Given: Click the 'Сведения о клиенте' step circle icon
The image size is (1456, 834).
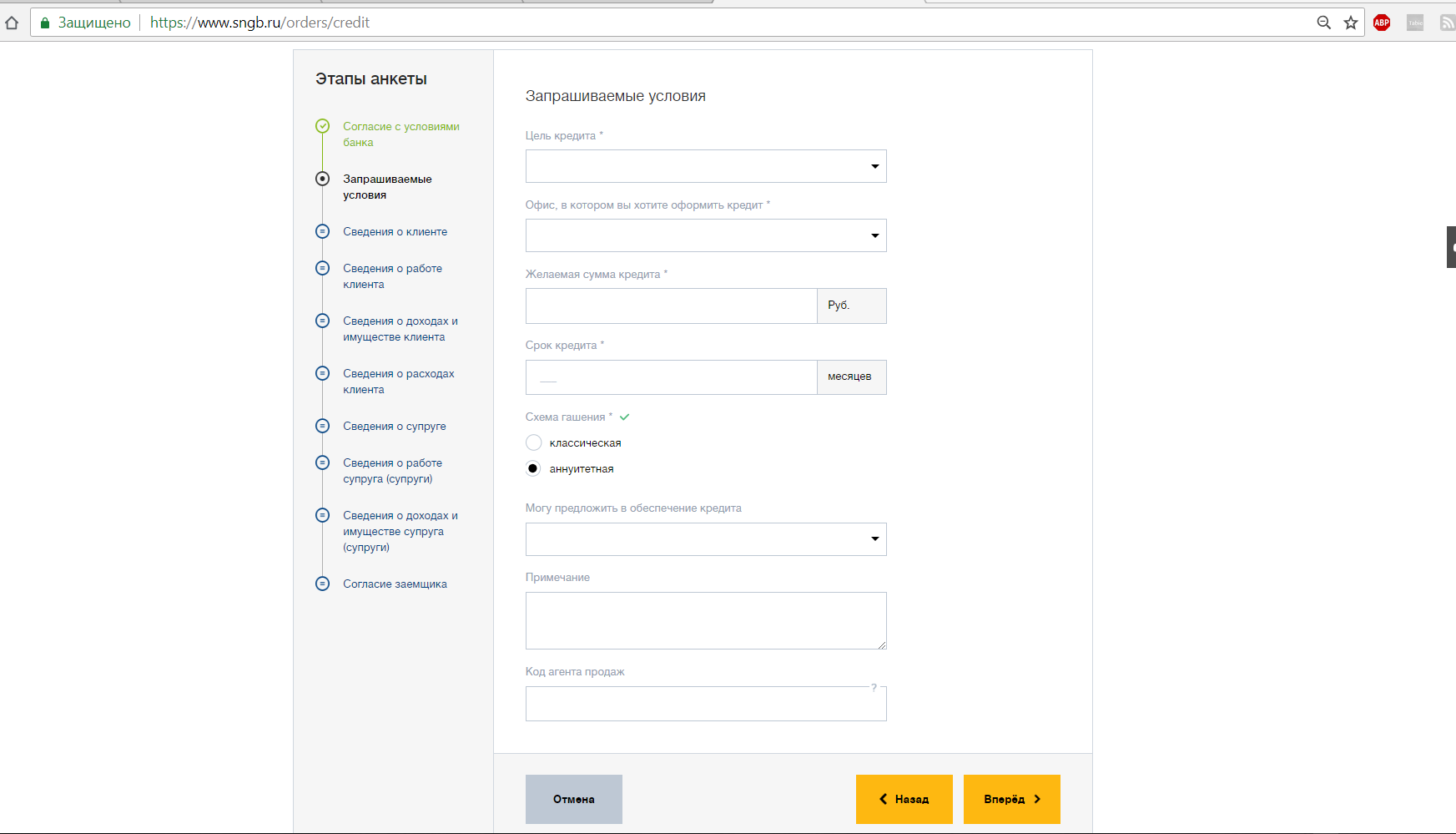Looking at the screenshot, I should [x=322, y=231].
